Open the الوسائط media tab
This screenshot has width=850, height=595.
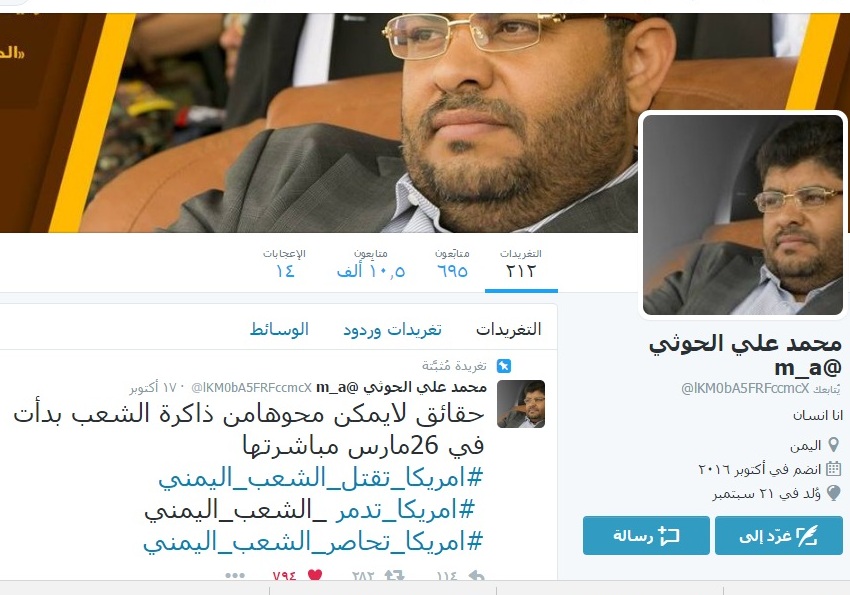click(x=279, y=329)
